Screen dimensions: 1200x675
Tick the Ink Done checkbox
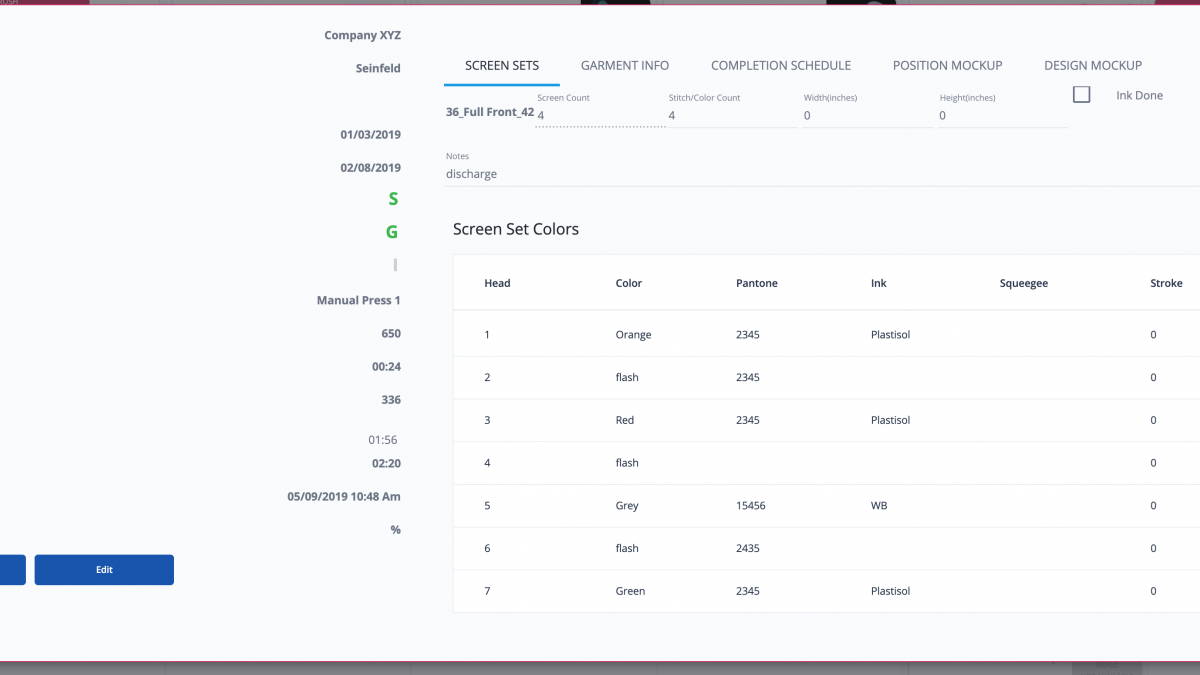click(1081, 95)
